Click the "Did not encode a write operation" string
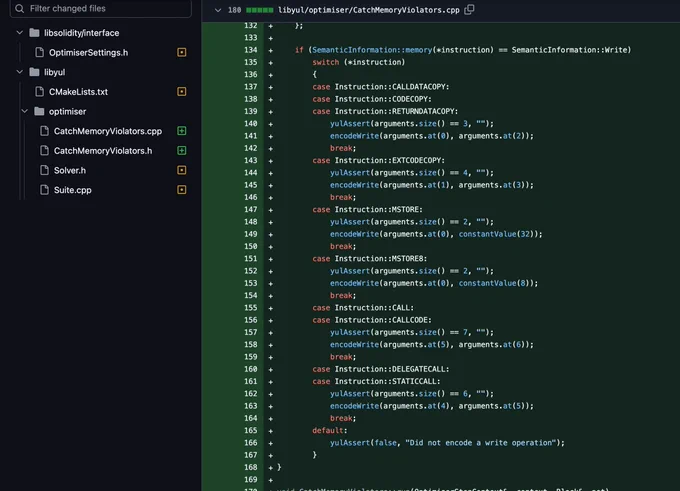680x491 pixels. tap(481, 443)
